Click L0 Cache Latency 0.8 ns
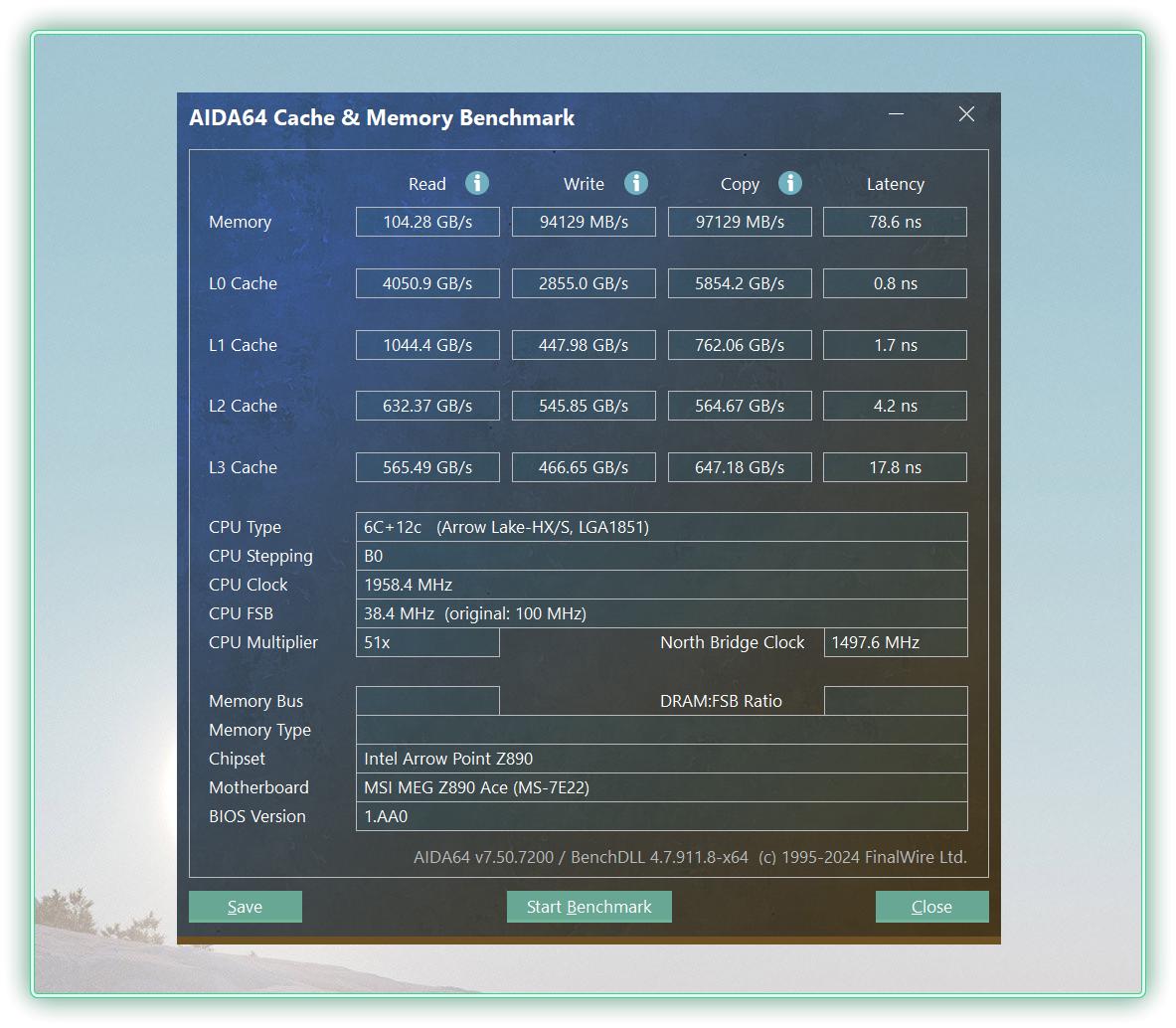This screenshot has width=1176, height=1028. coord(895,283)
